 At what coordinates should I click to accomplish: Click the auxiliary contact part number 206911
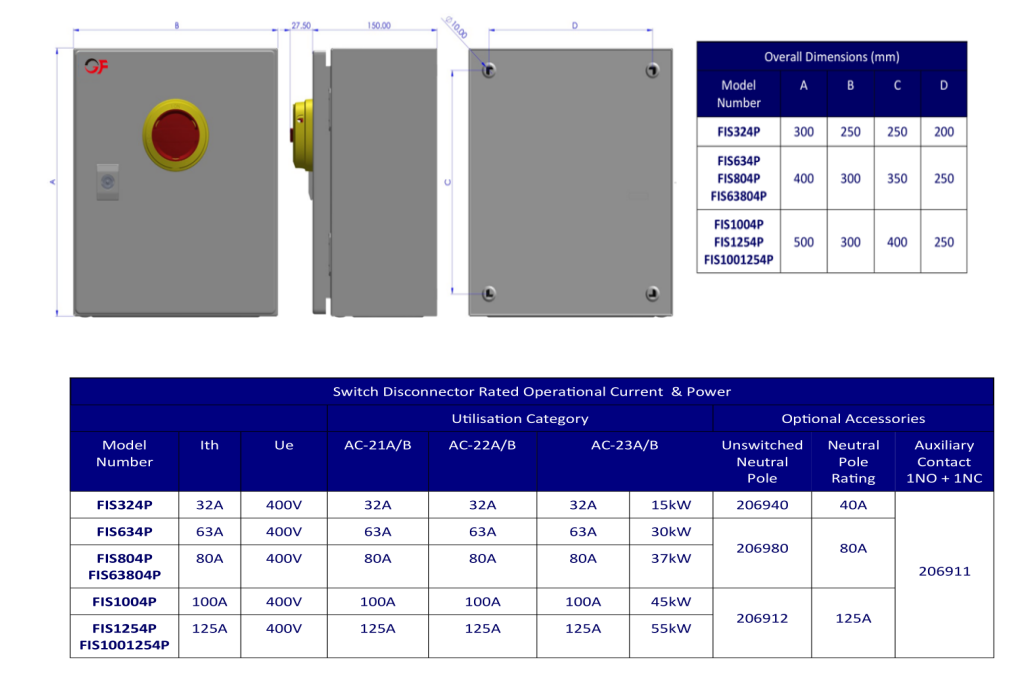point(944,572)
